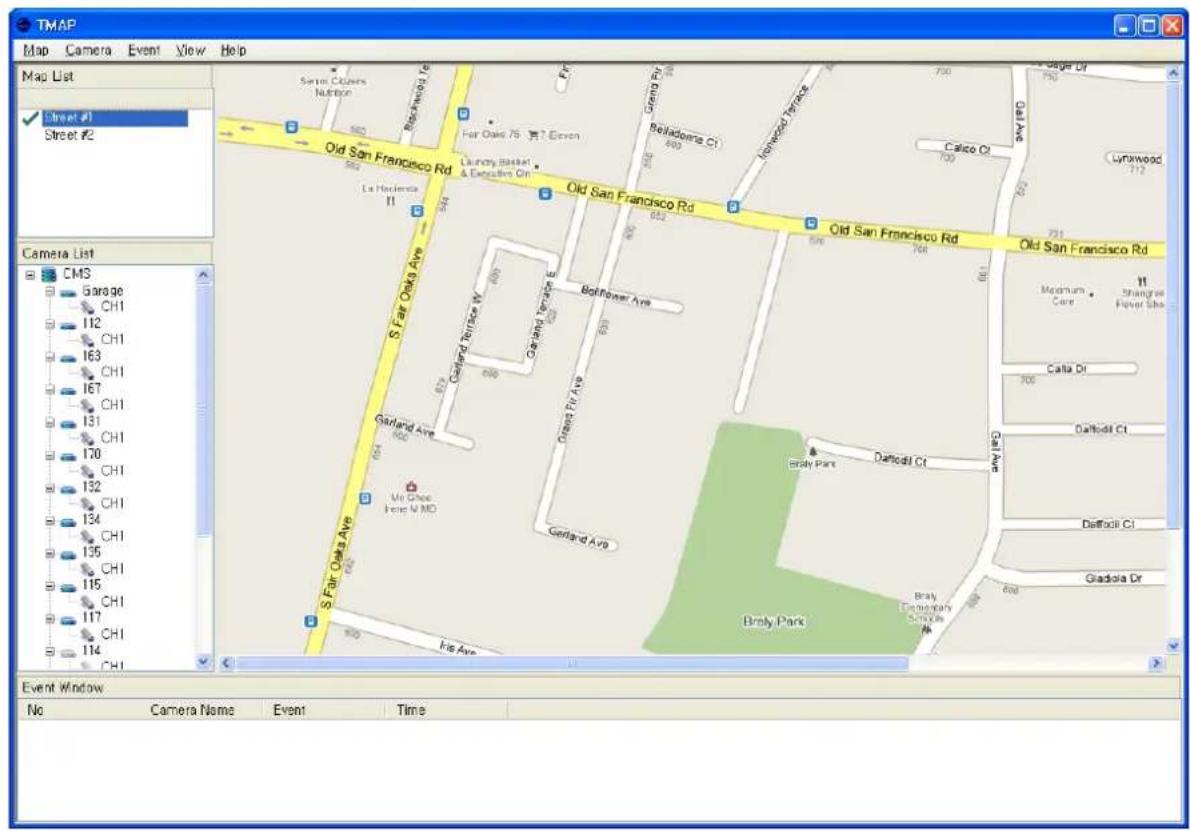Open the Map menu
Screen dimensions: 1190x831
(36, 50)
